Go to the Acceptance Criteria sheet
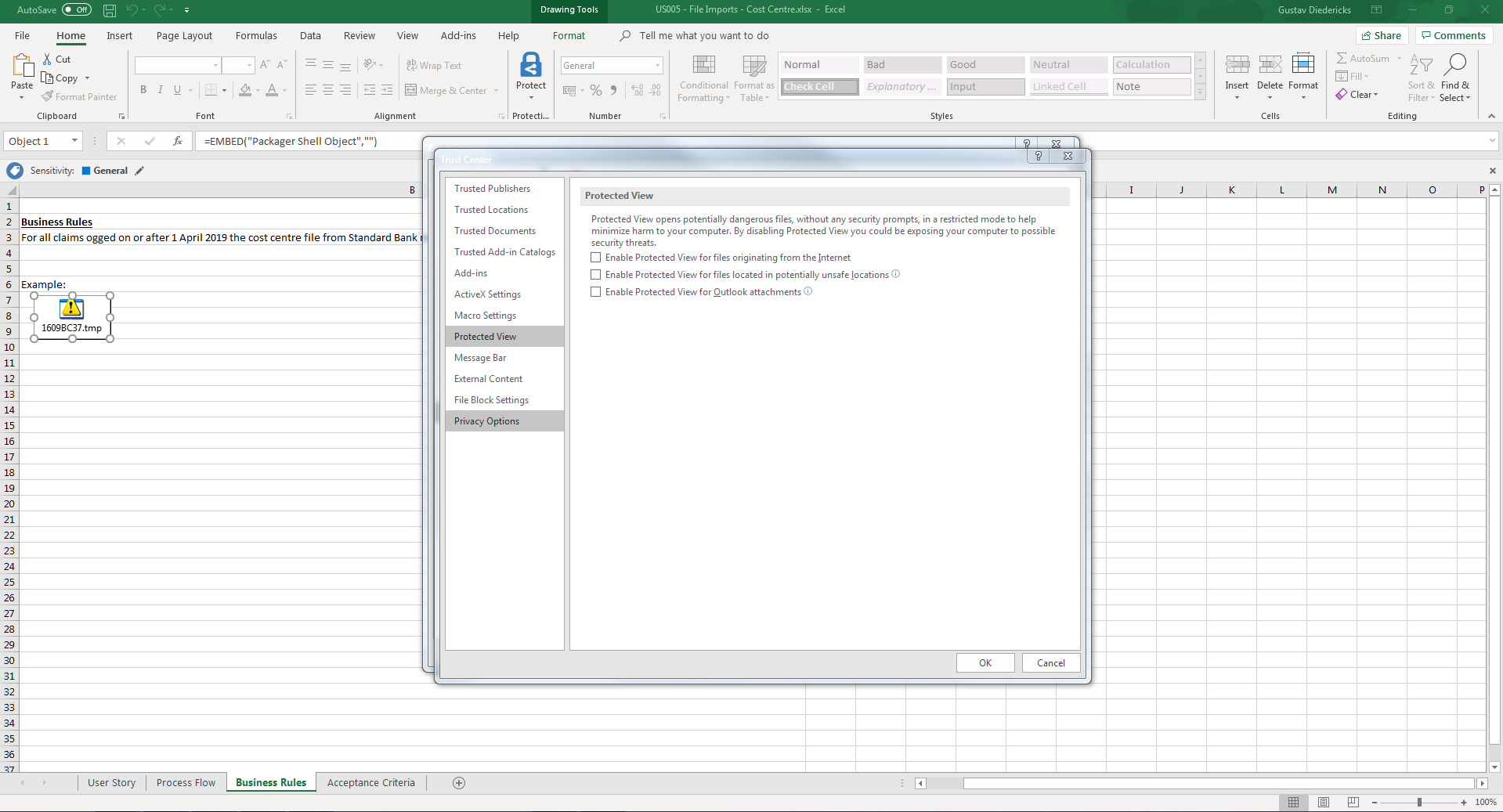 [371, 783]
